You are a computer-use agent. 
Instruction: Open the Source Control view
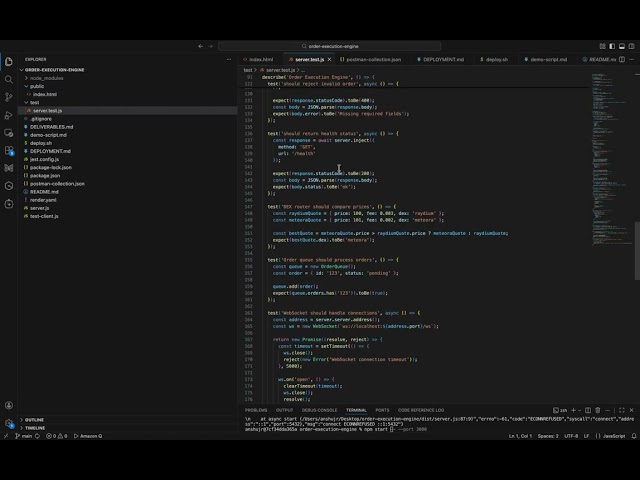9,97
